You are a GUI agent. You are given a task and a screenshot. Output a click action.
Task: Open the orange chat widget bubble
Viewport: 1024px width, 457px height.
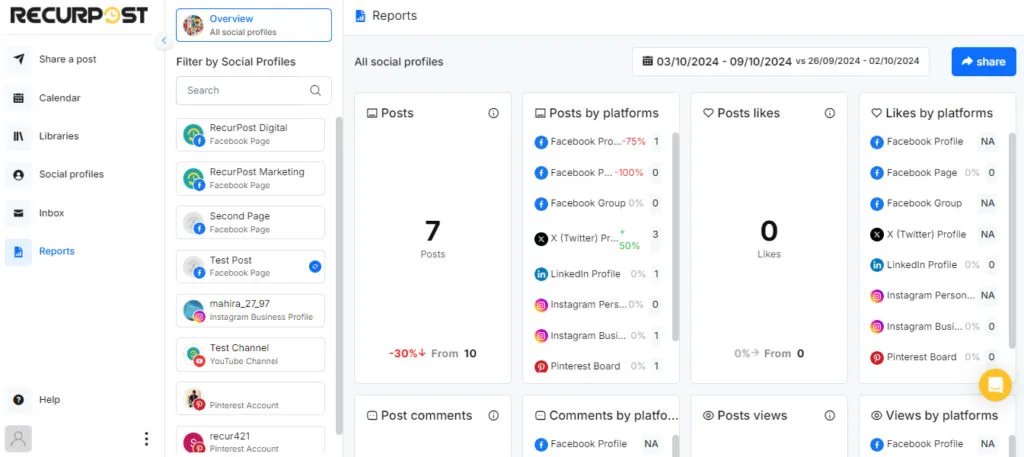[995, 385]
